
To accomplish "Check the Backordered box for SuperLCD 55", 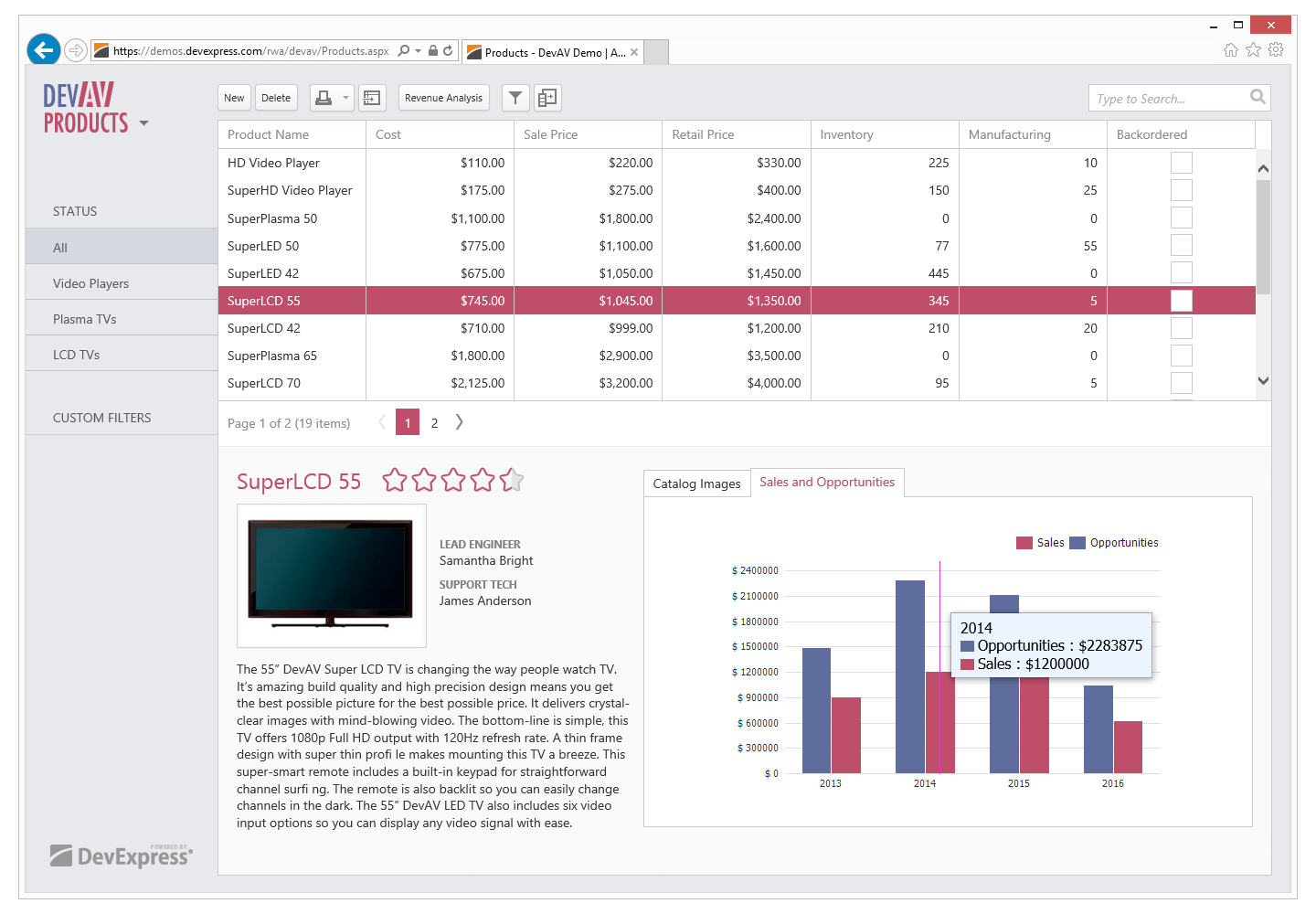I will point(1181,300).
